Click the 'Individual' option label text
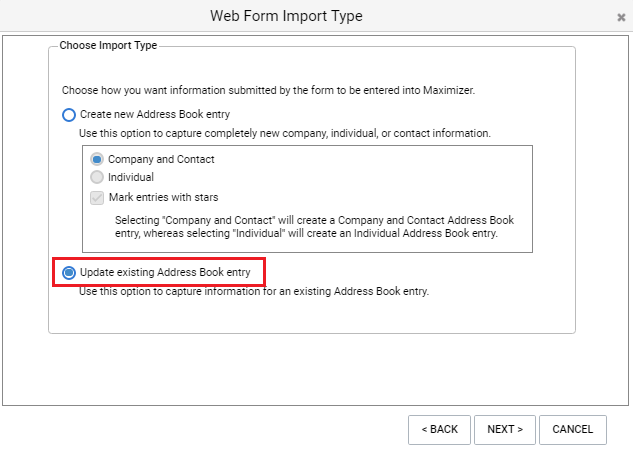 pyautogui.click(x=131, y=177)
